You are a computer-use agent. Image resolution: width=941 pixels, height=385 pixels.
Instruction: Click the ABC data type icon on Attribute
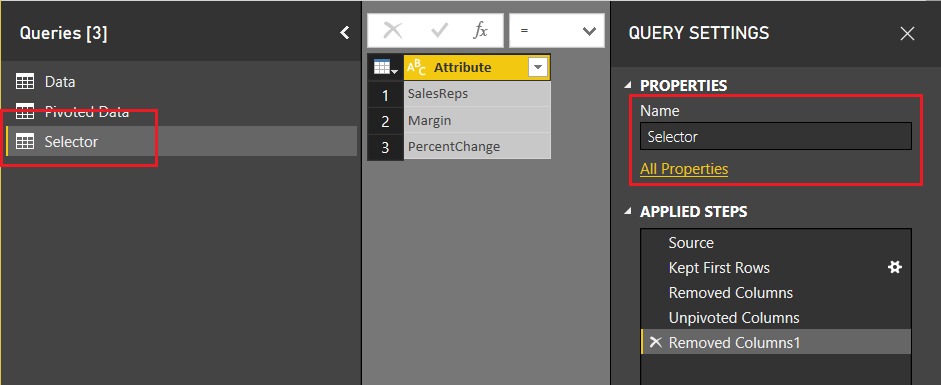[x=416, y=68]
